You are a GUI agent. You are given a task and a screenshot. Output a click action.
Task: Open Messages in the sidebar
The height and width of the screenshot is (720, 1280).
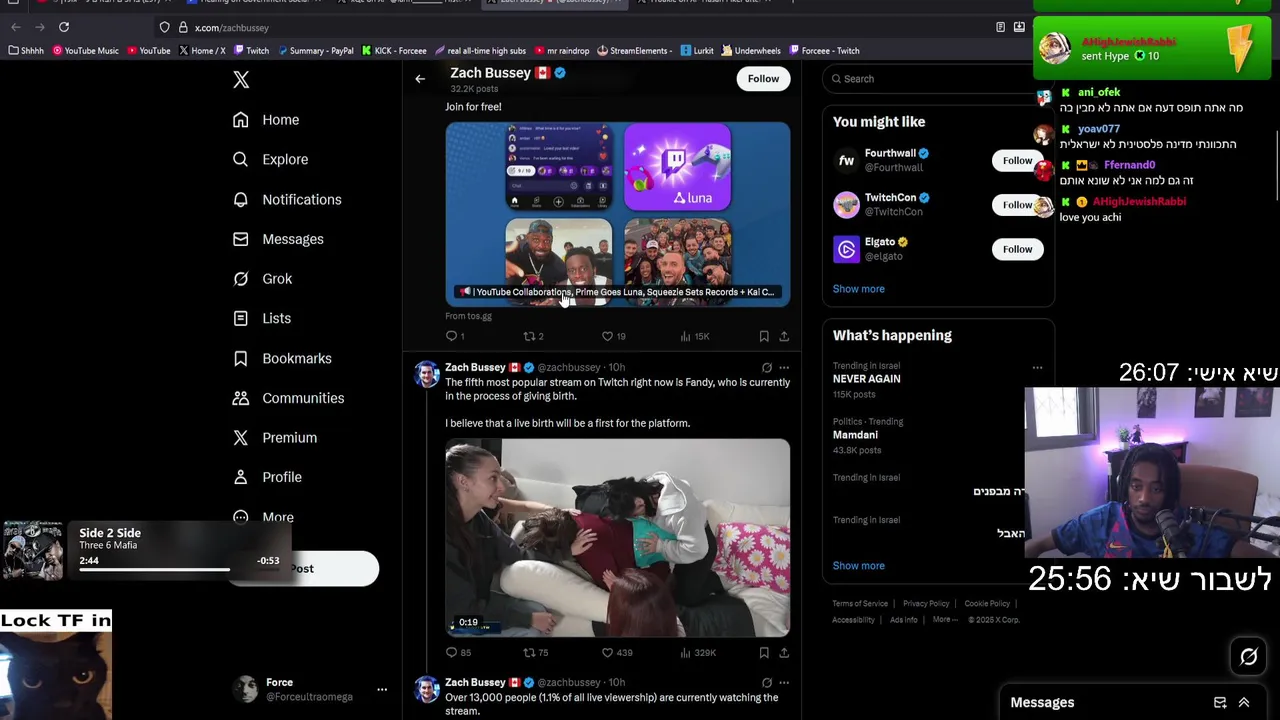[x=278, y=239]
